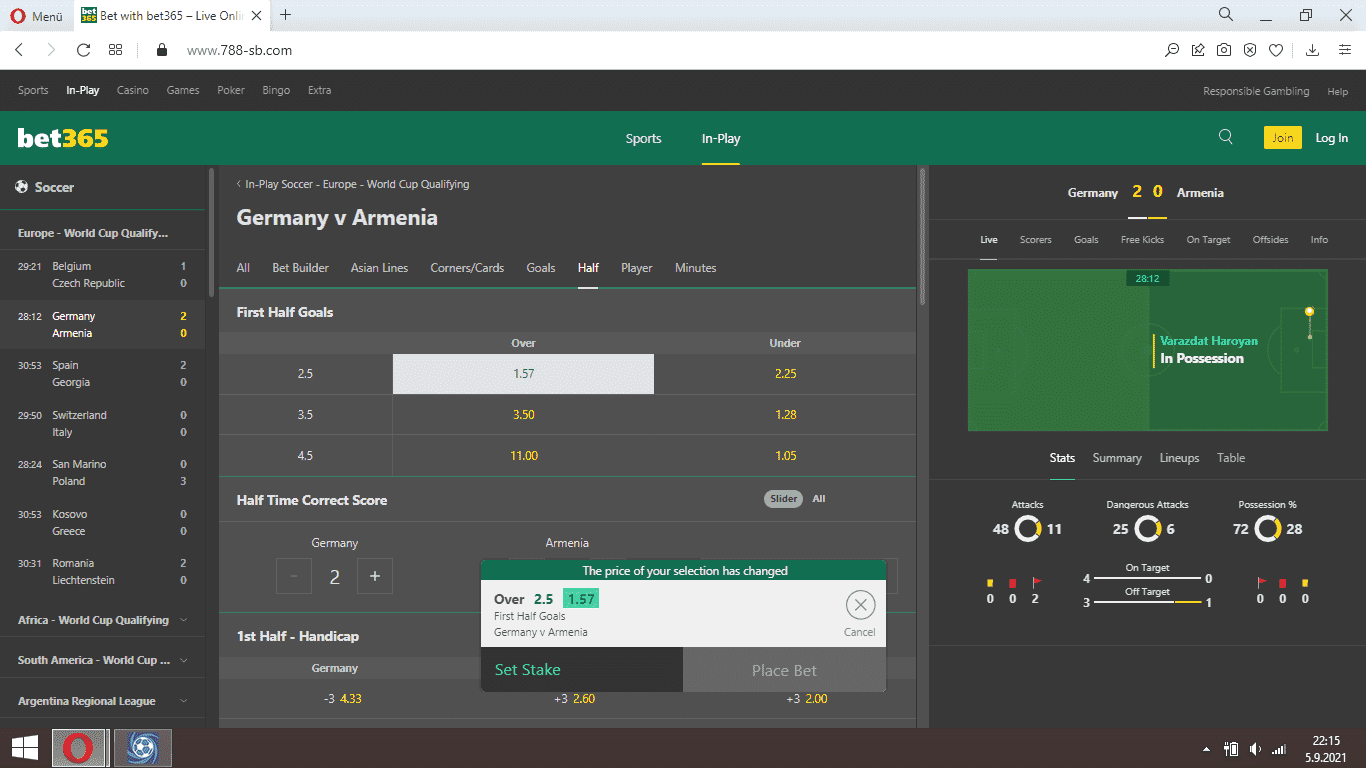Open Windows Start menu
This screenshot has height=768, width=1366.
pos(25,747)
